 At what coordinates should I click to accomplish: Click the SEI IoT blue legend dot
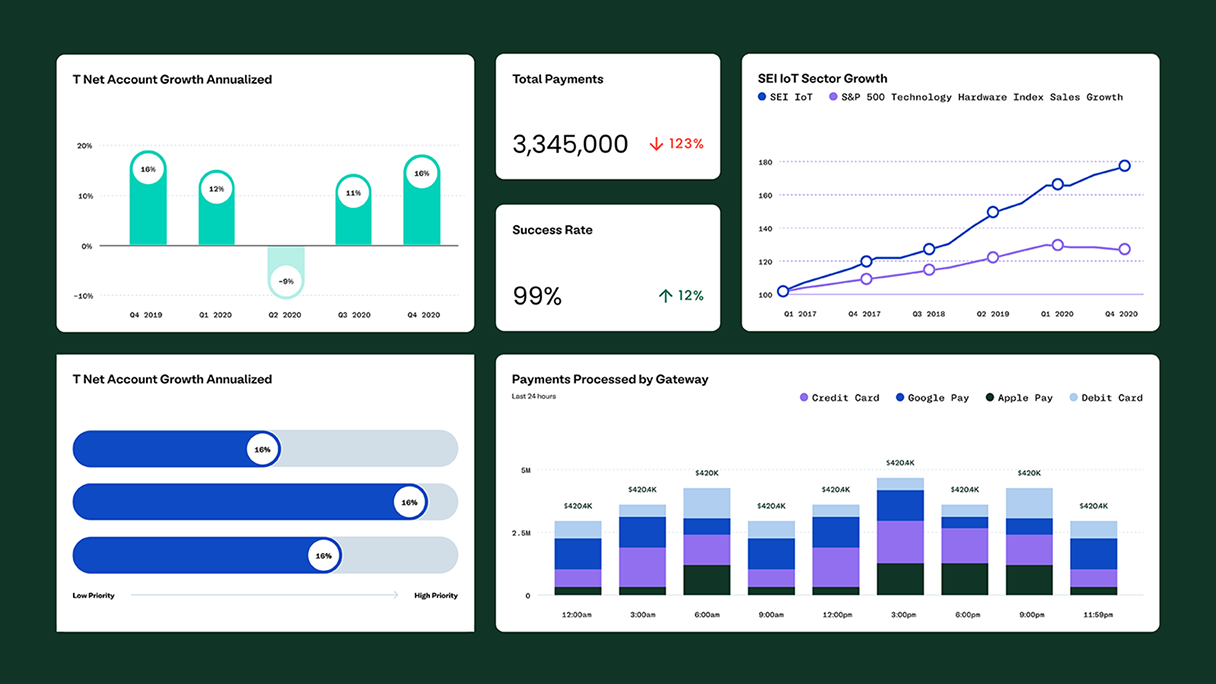[761, 97]
